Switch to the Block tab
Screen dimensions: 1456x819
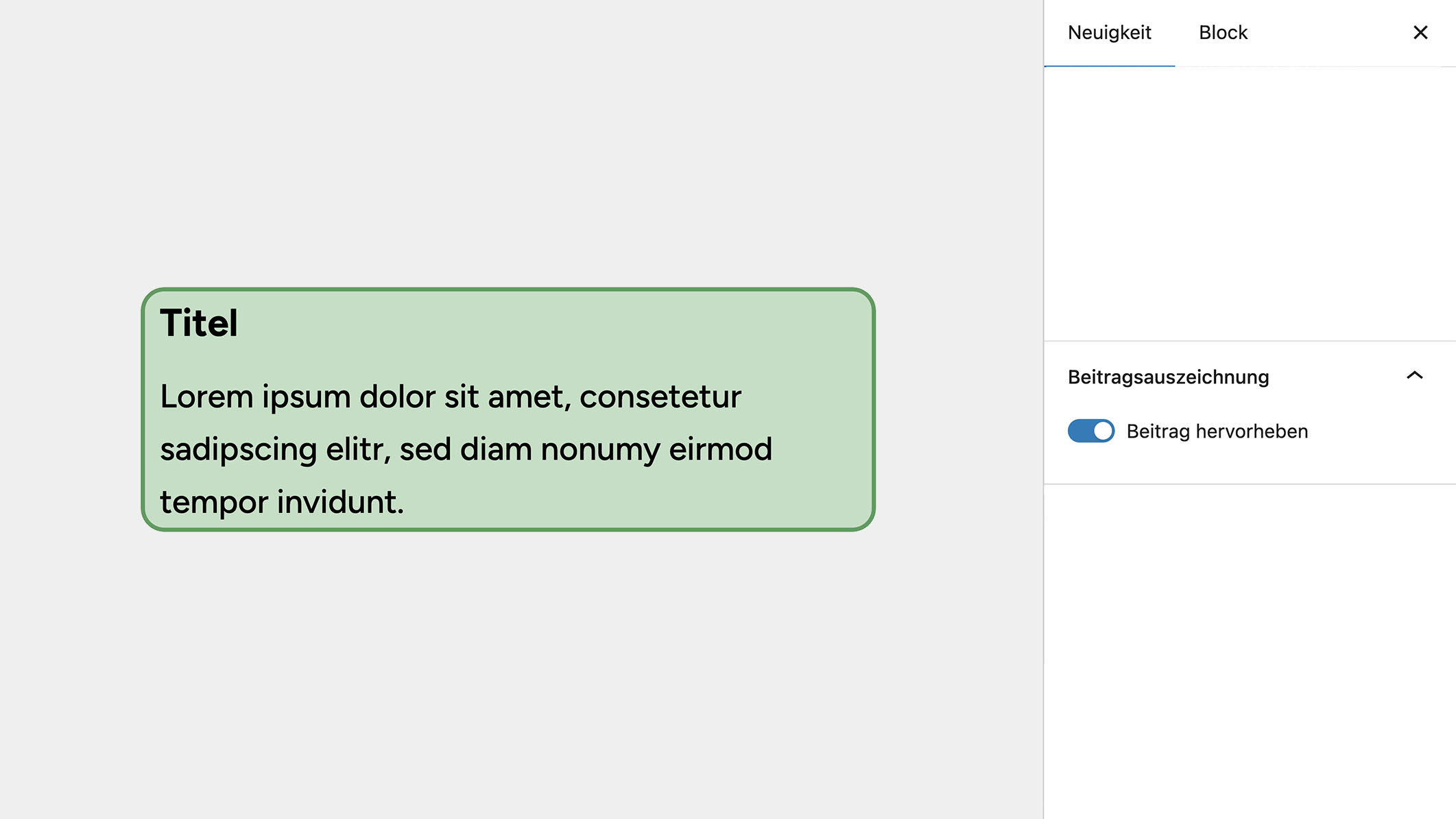(1223, 32)
